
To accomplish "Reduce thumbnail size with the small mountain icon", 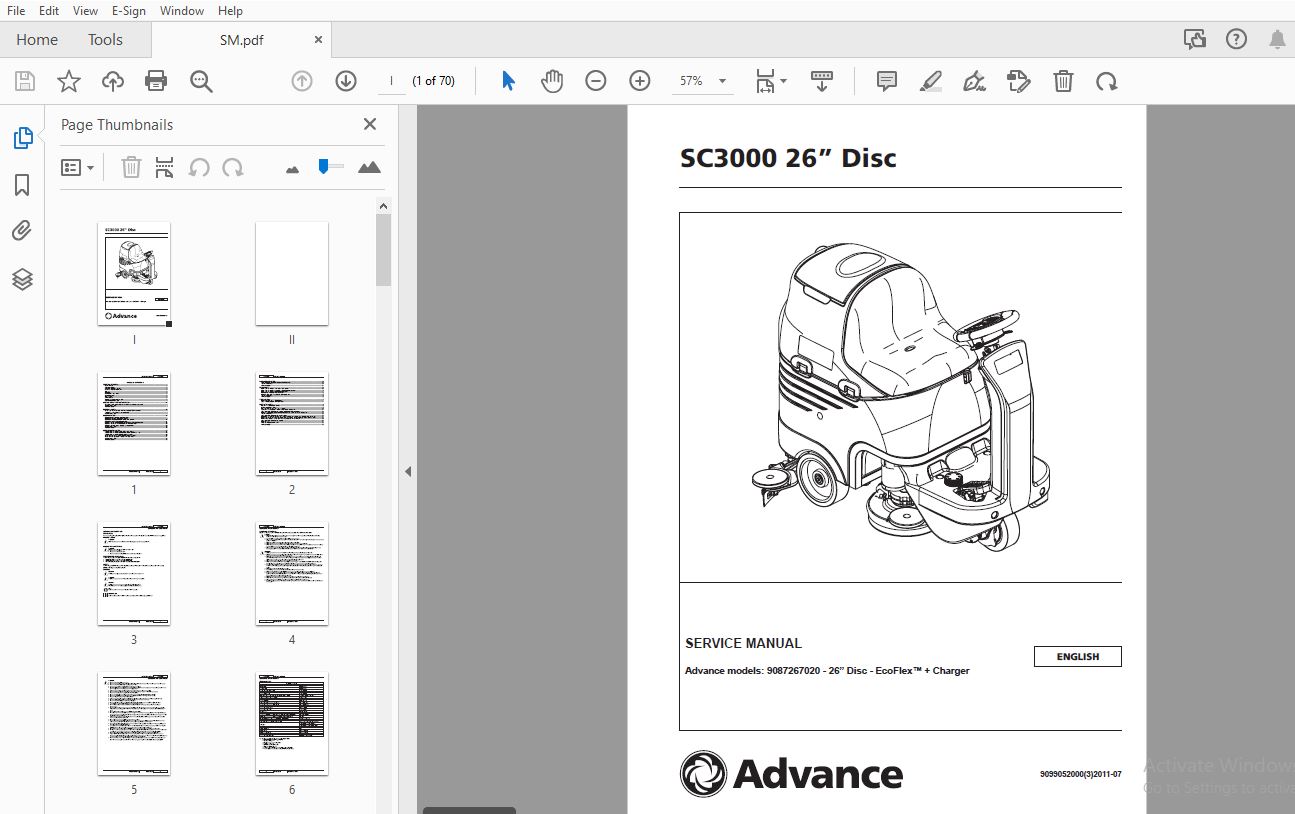I will (x=292, y=169).
